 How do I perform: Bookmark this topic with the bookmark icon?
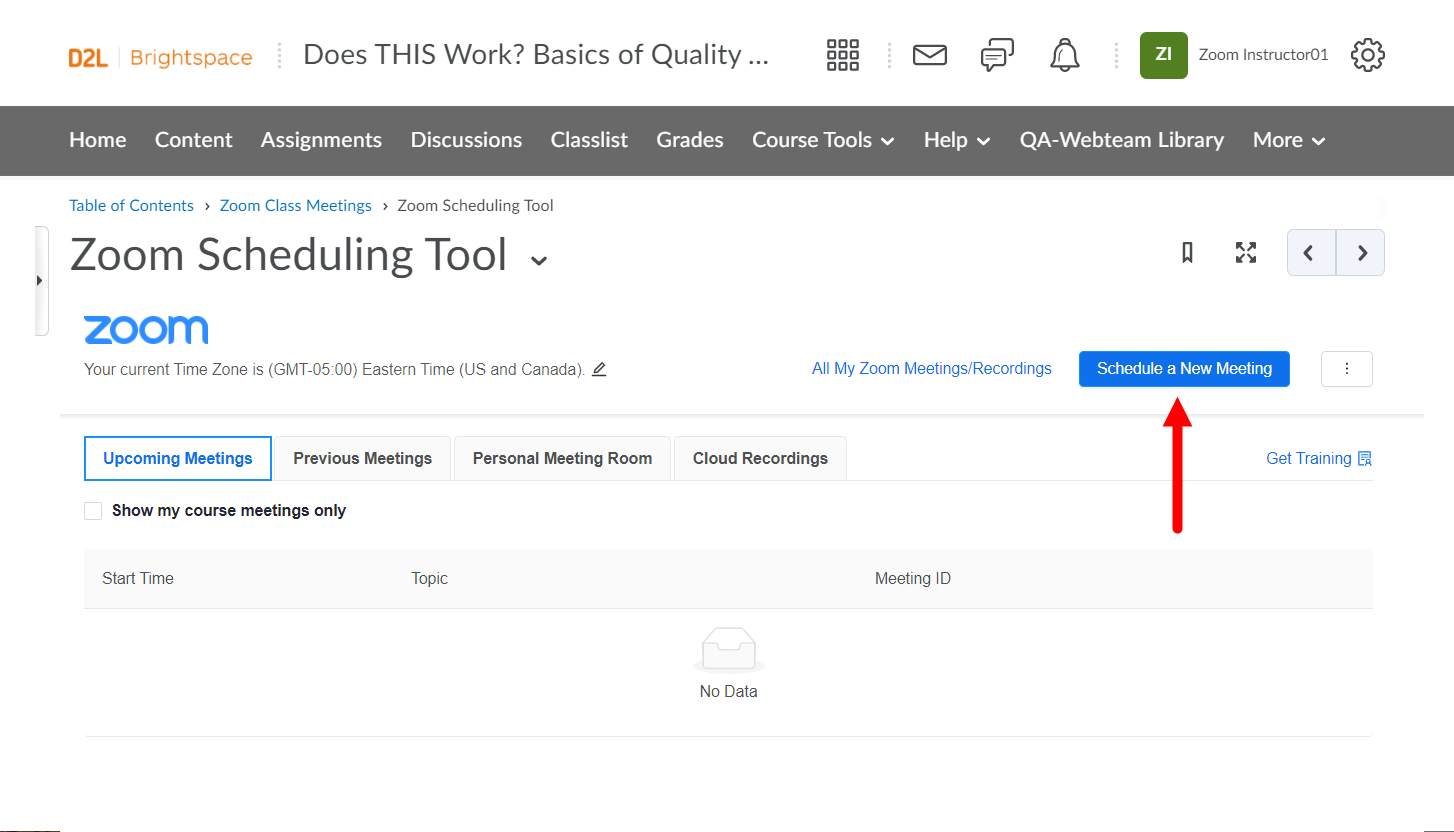1187,253
